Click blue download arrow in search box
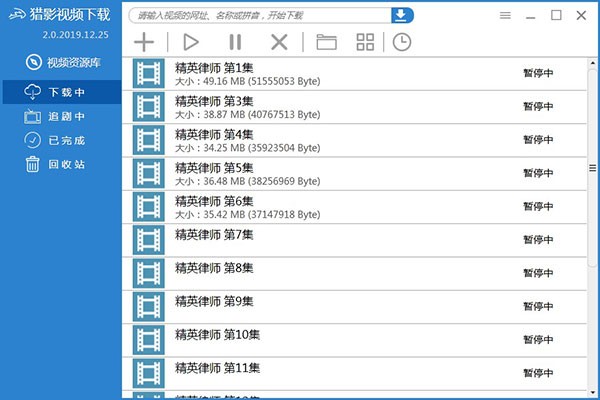600x400 pixels. (x=401, y=15)
